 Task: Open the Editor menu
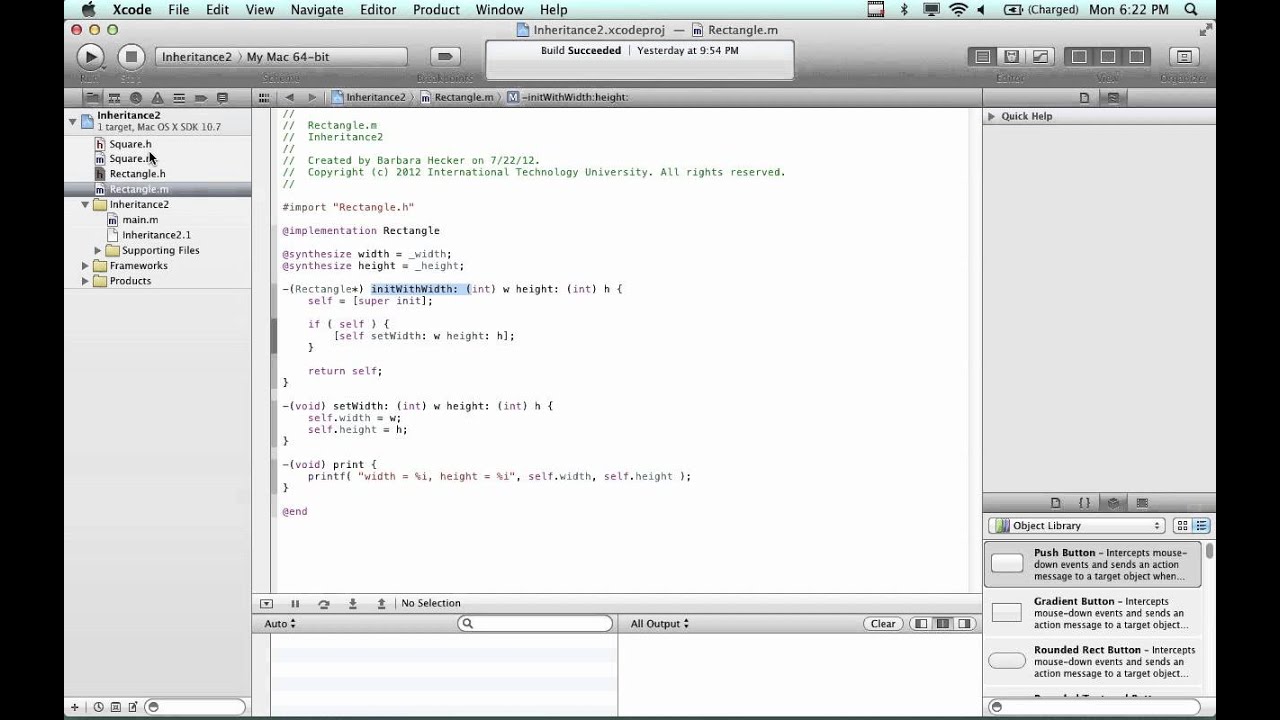[x=378, y=10]
